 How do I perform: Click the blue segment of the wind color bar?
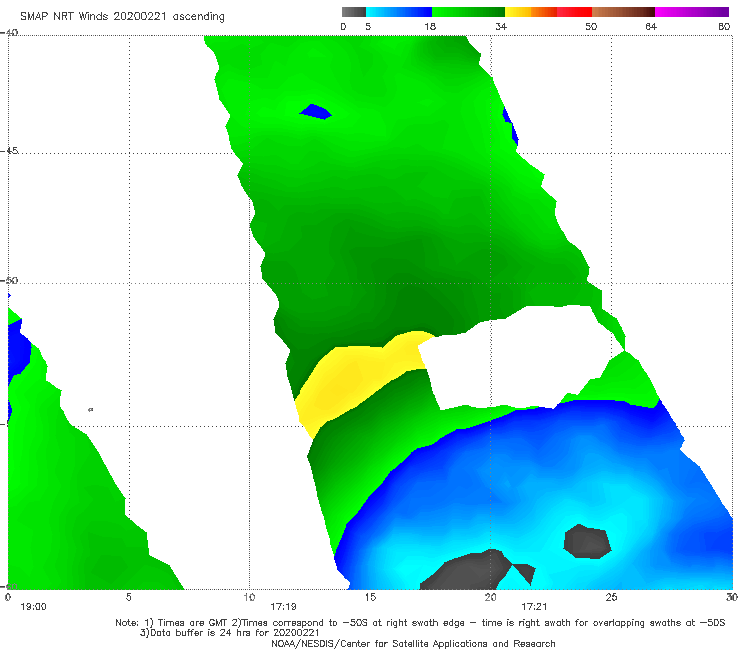(x=399, y=12)
